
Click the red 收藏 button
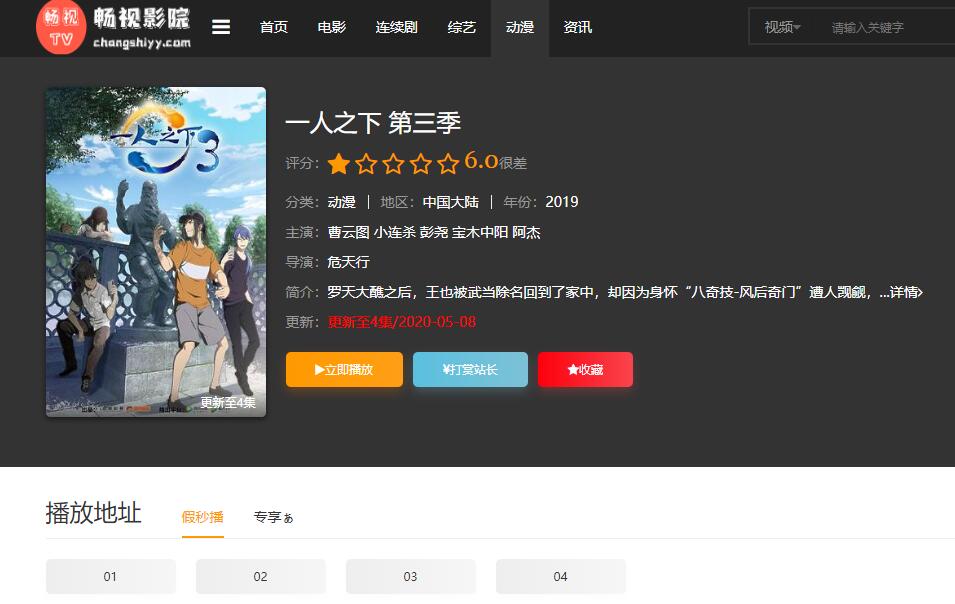(585, 370)
